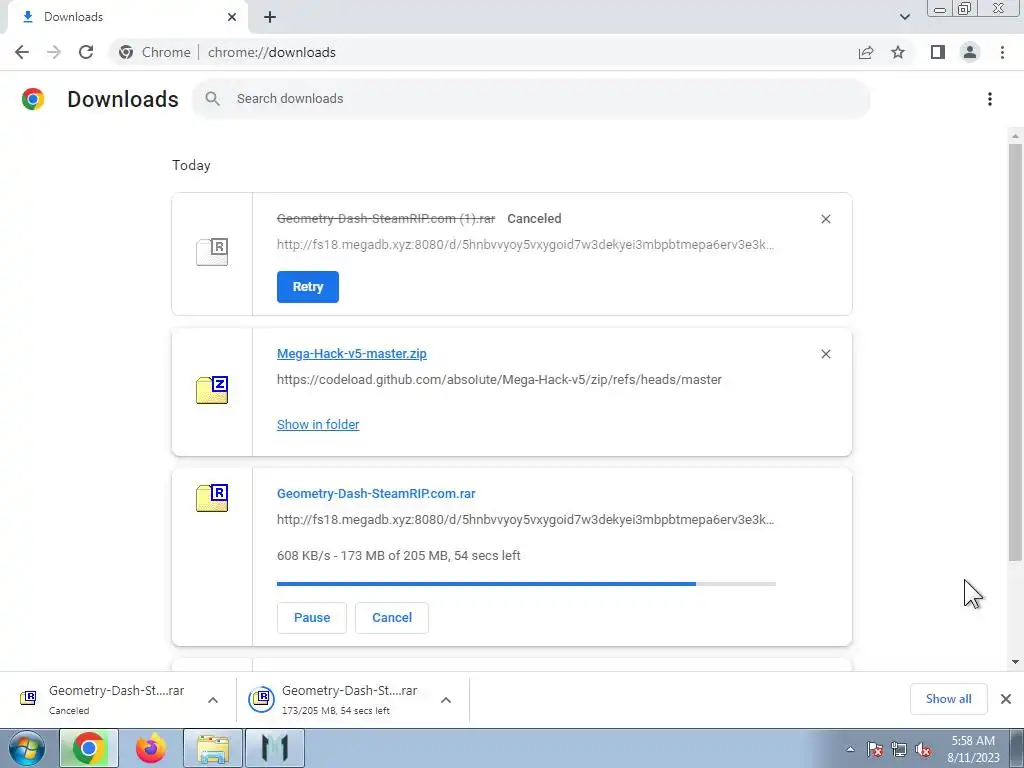Show hidden system tray icons
Screen dimensions: 1024x768
(850, 750)
